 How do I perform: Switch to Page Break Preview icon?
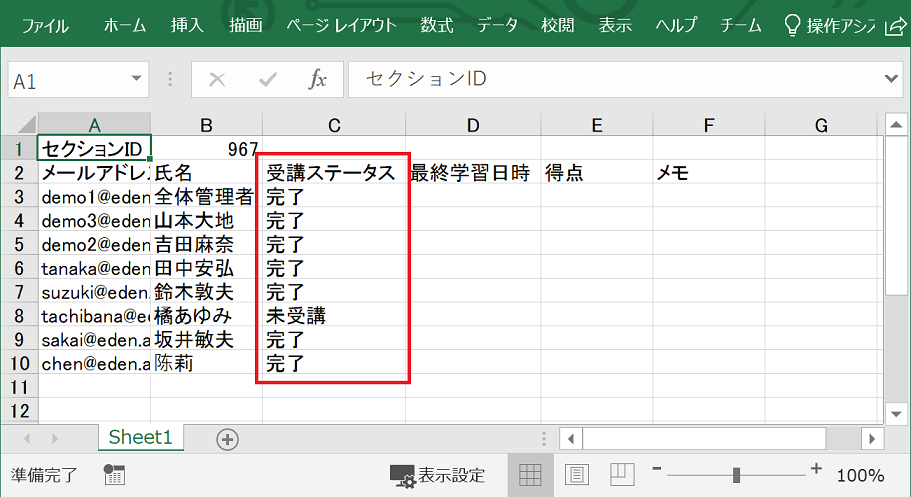(x=622, y=474)
